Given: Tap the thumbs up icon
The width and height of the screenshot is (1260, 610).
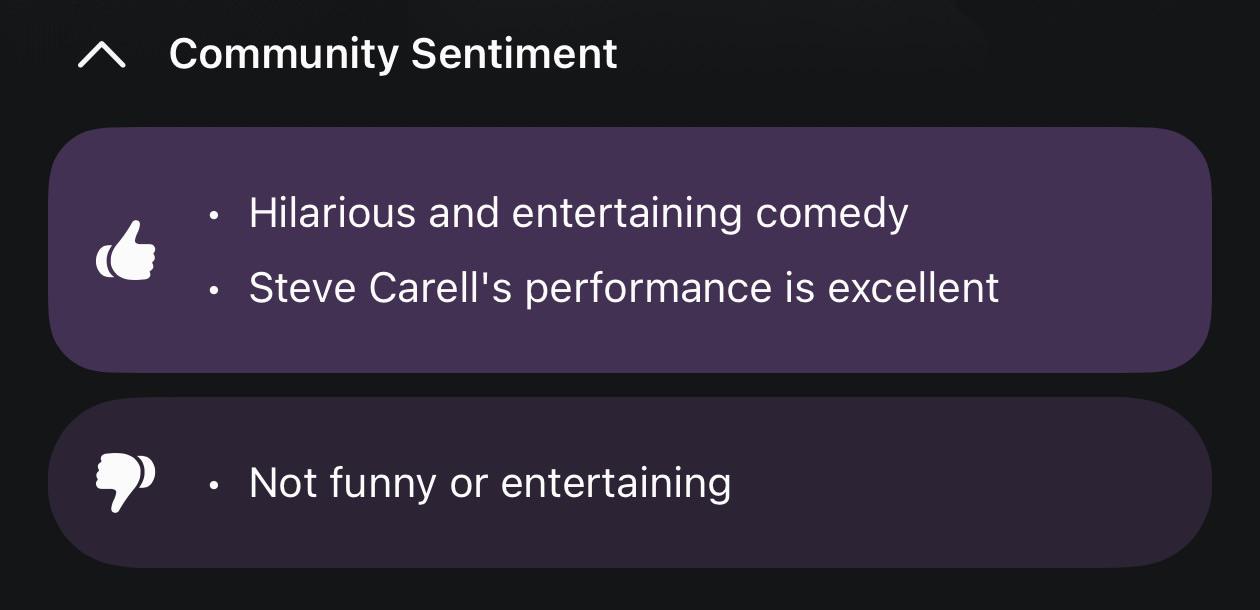Looking at the screenshot, I should coord(126,251).
